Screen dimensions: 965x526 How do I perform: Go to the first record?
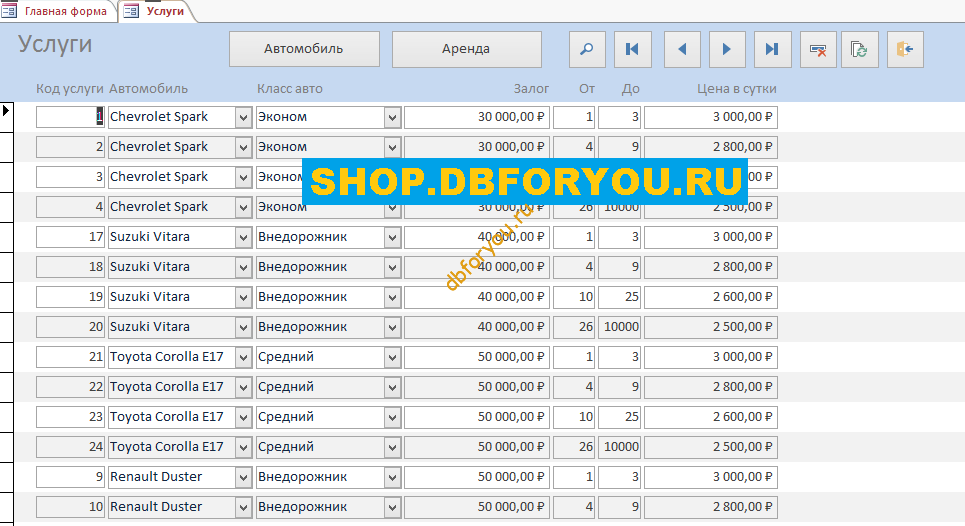click(x=633, y=49)
